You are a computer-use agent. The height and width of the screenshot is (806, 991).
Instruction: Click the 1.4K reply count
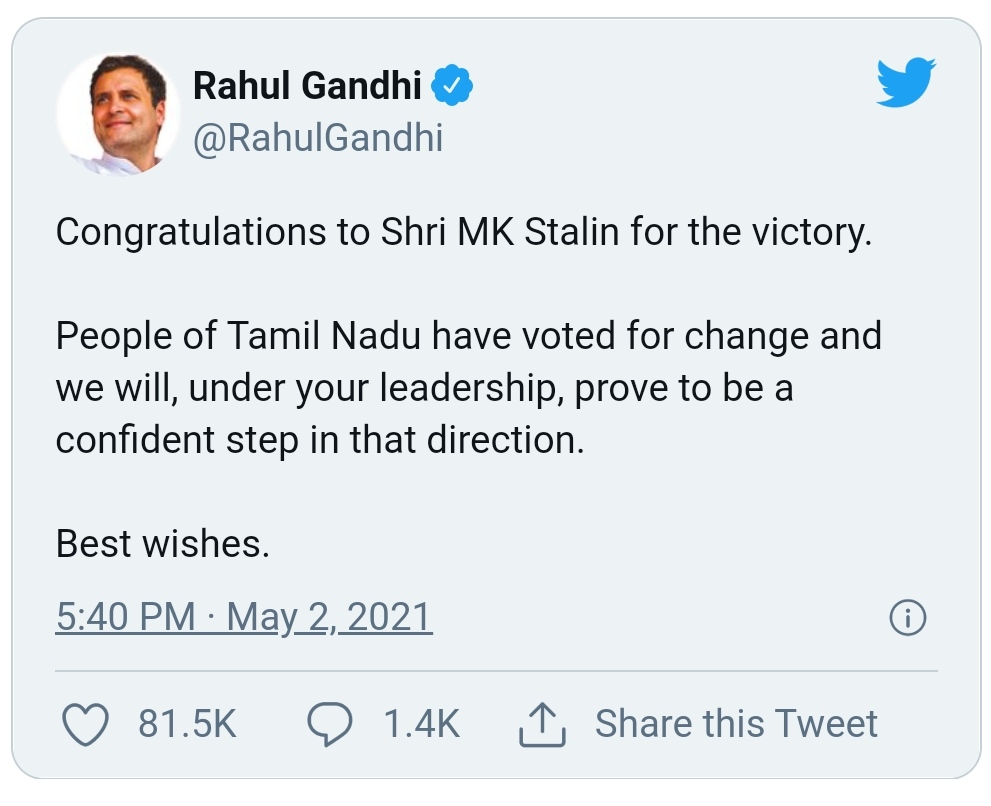click(x=422, y=724)
